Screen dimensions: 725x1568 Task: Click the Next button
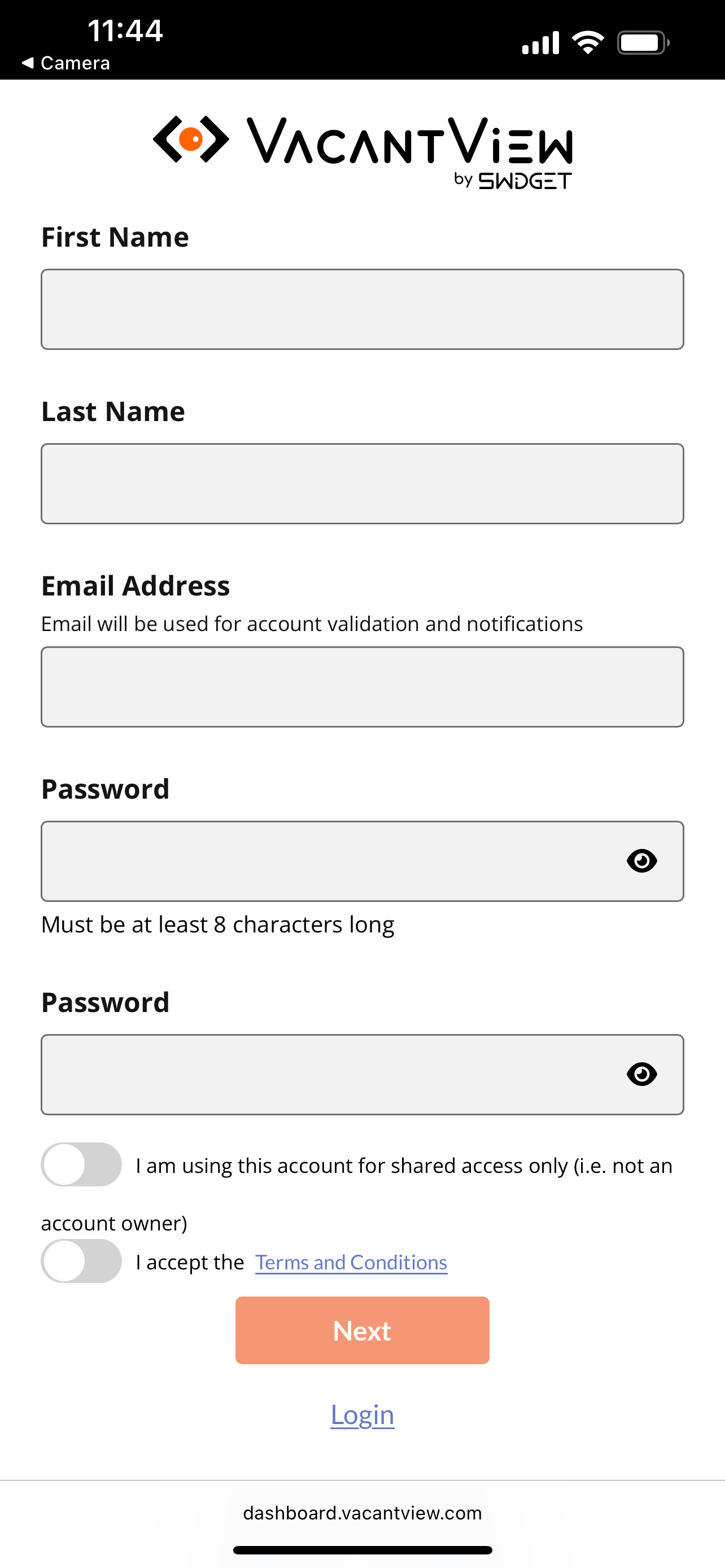point(362,1330)
